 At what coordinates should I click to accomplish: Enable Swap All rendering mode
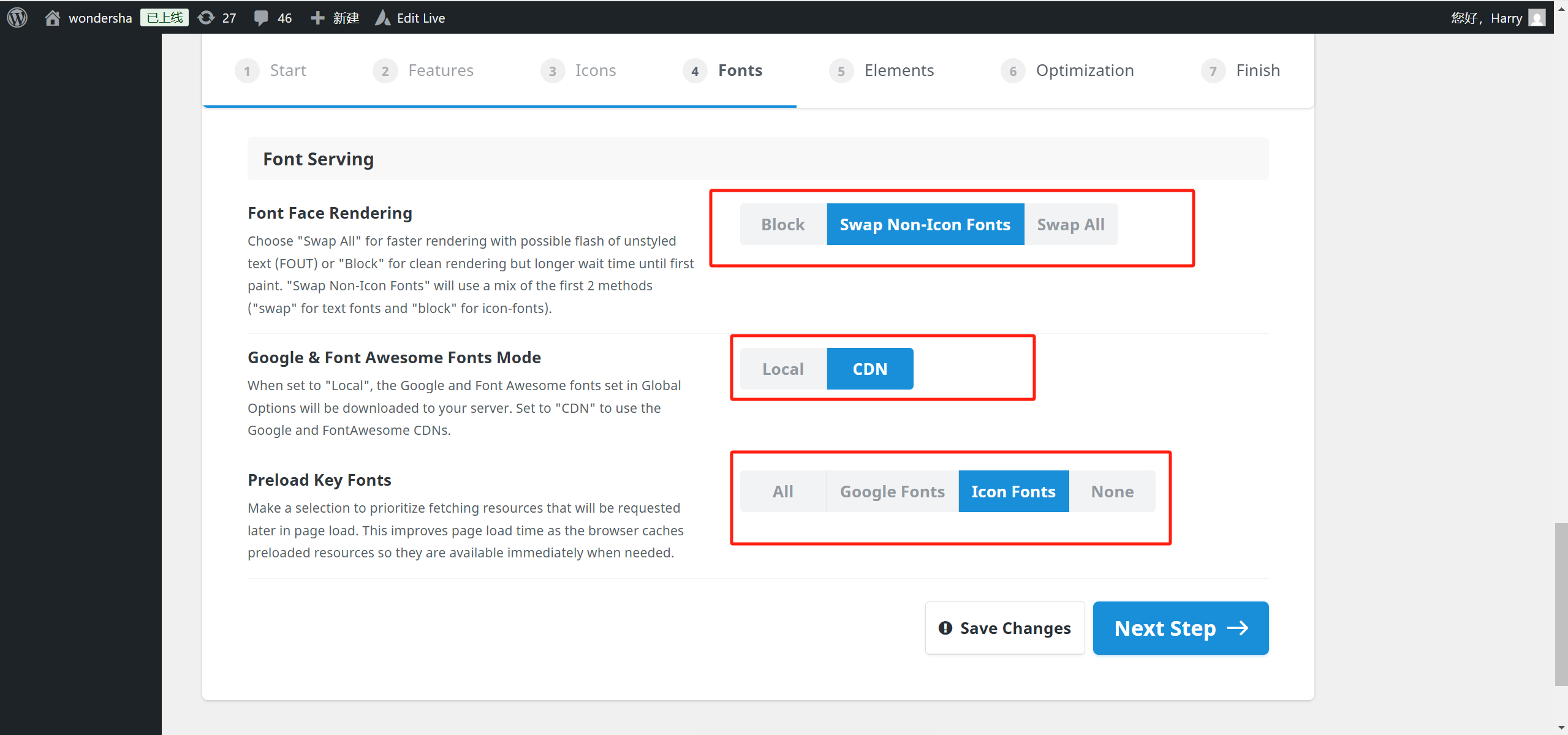click(1070, 224)
